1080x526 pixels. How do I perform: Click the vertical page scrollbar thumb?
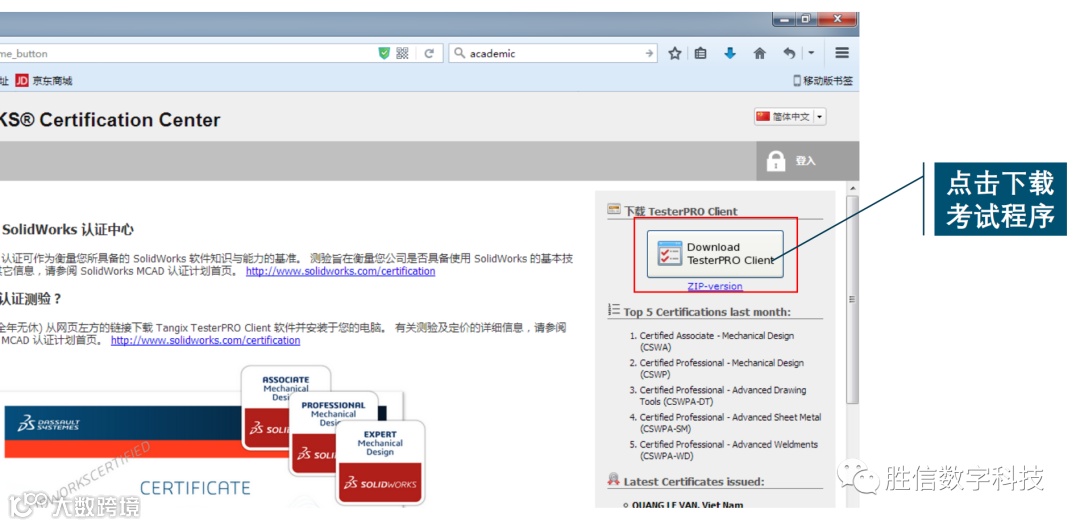[x=852, y=299]
